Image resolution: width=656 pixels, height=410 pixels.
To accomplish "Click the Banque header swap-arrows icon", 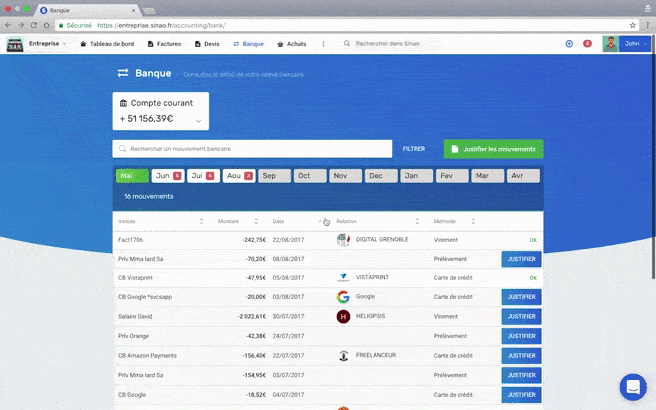I will point(123,73).
